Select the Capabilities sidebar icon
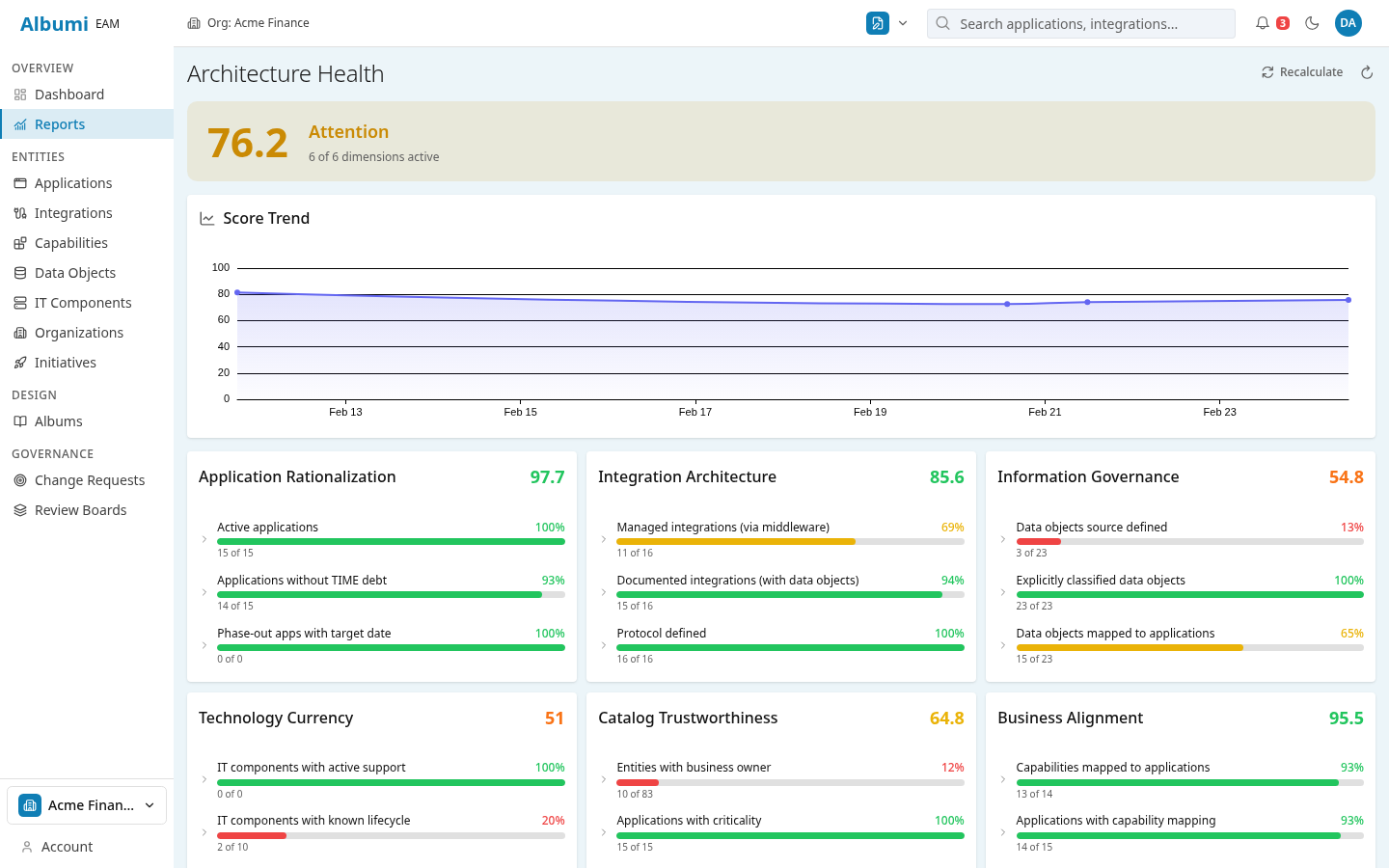 (x=19, y=242)
